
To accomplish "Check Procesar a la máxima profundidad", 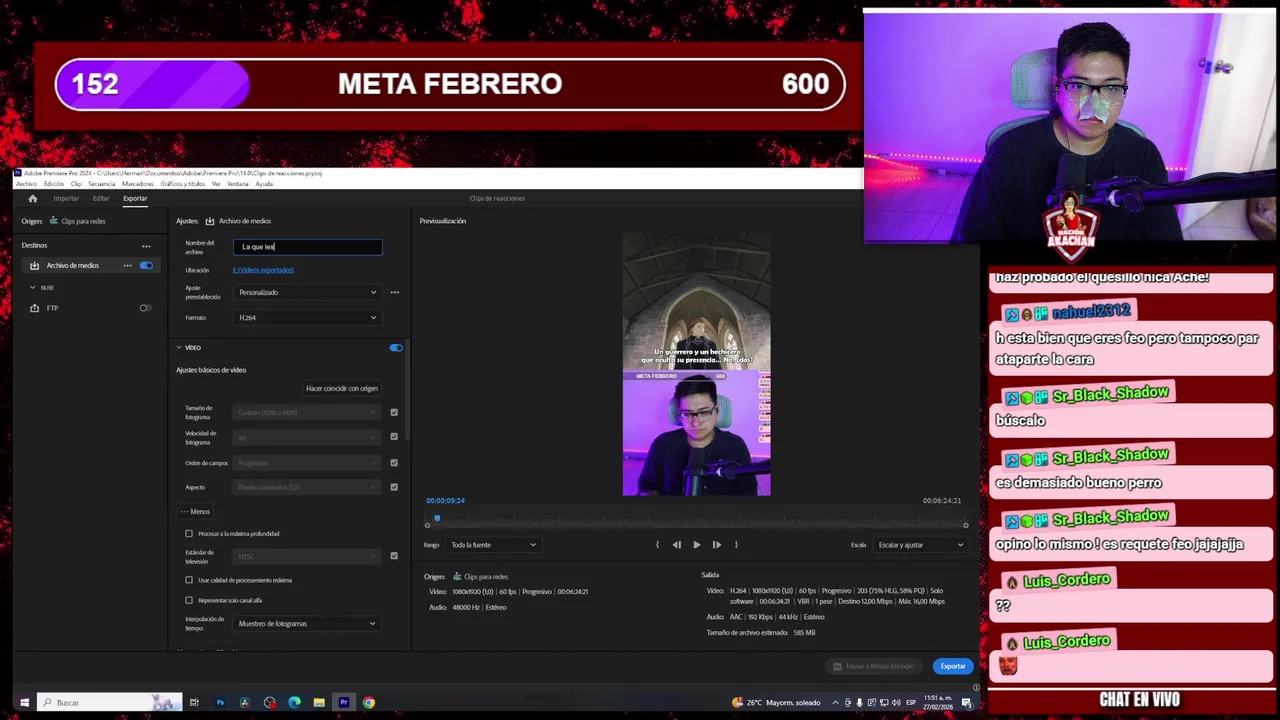I will [x=189, y=534].
